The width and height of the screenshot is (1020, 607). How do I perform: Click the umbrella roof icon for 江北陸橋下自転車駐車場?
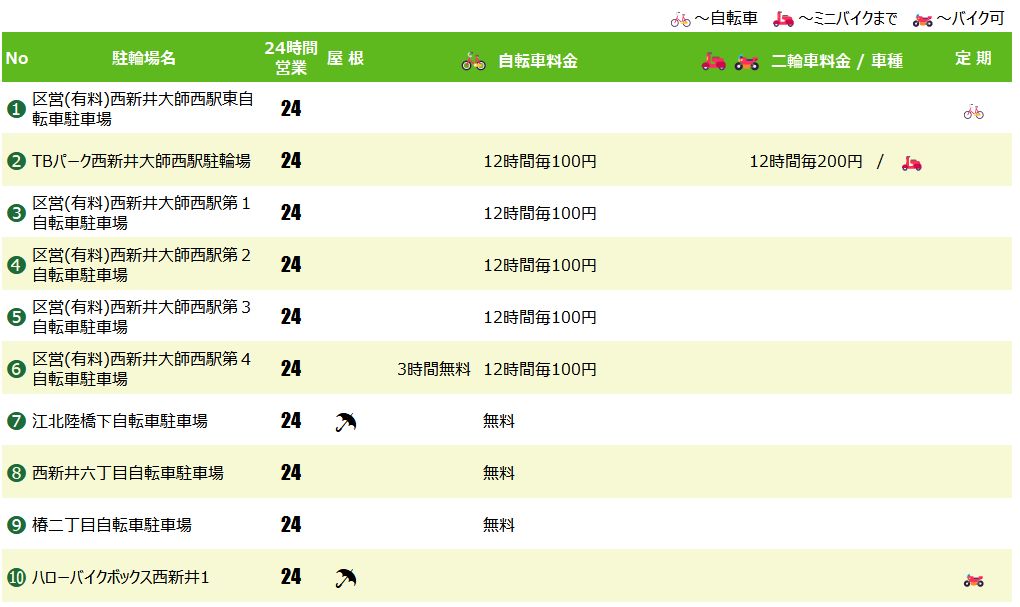pos(345,421)
